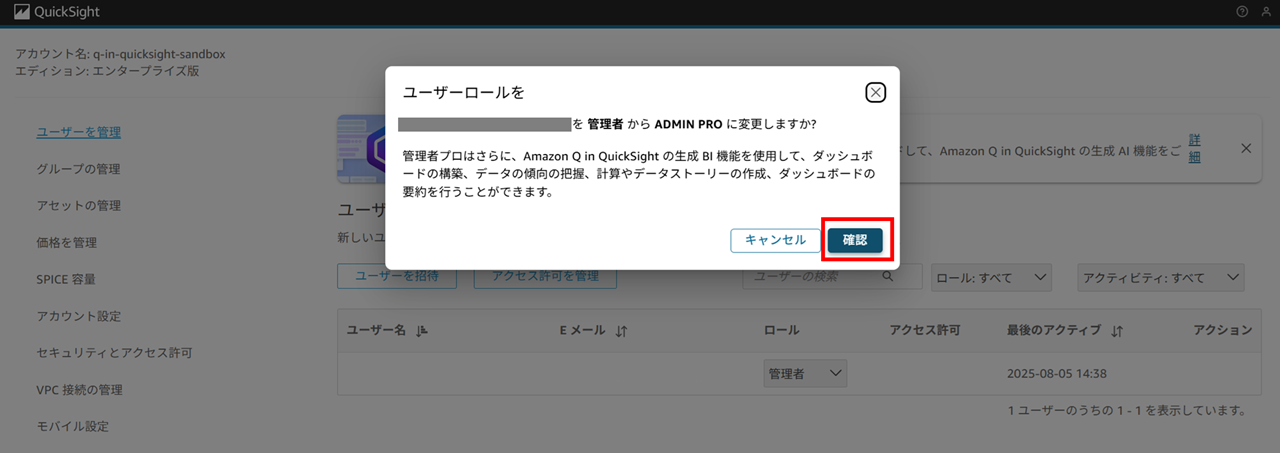Viewport: 1280px width, 453px height.
Task: Open the アクティビティ: すべて dropdown
Action: pos(1161,277)
